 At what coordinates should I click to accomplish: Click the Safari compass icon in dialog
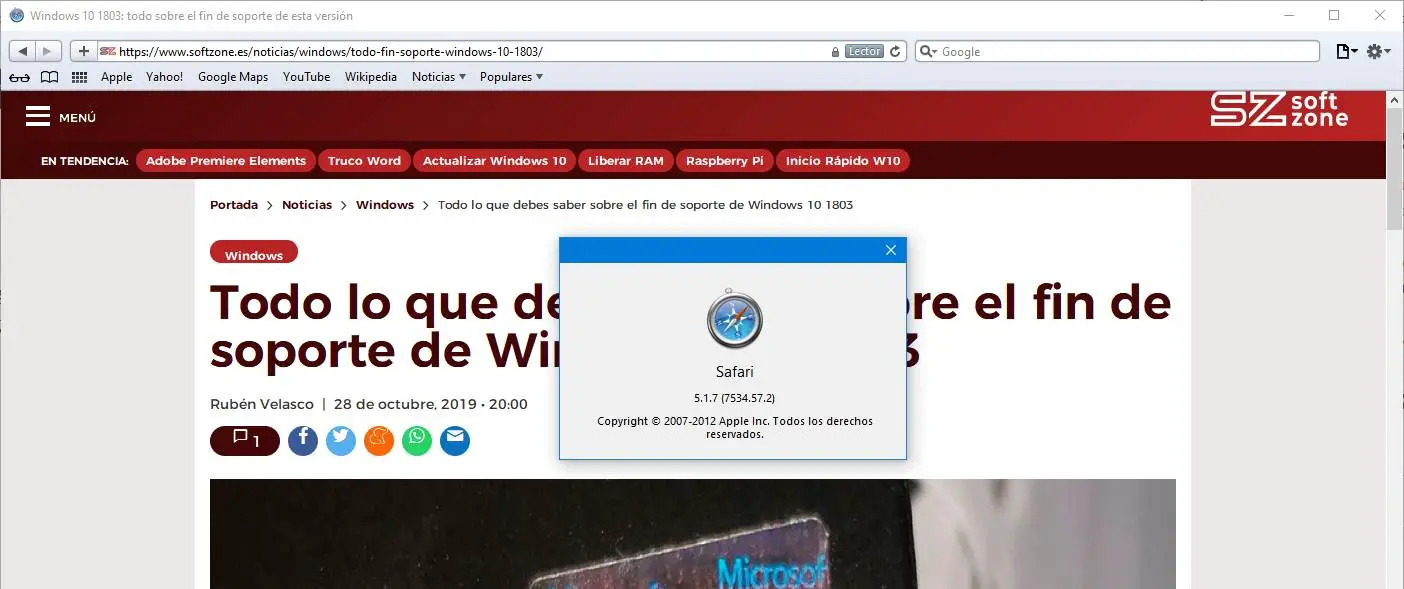734,320
